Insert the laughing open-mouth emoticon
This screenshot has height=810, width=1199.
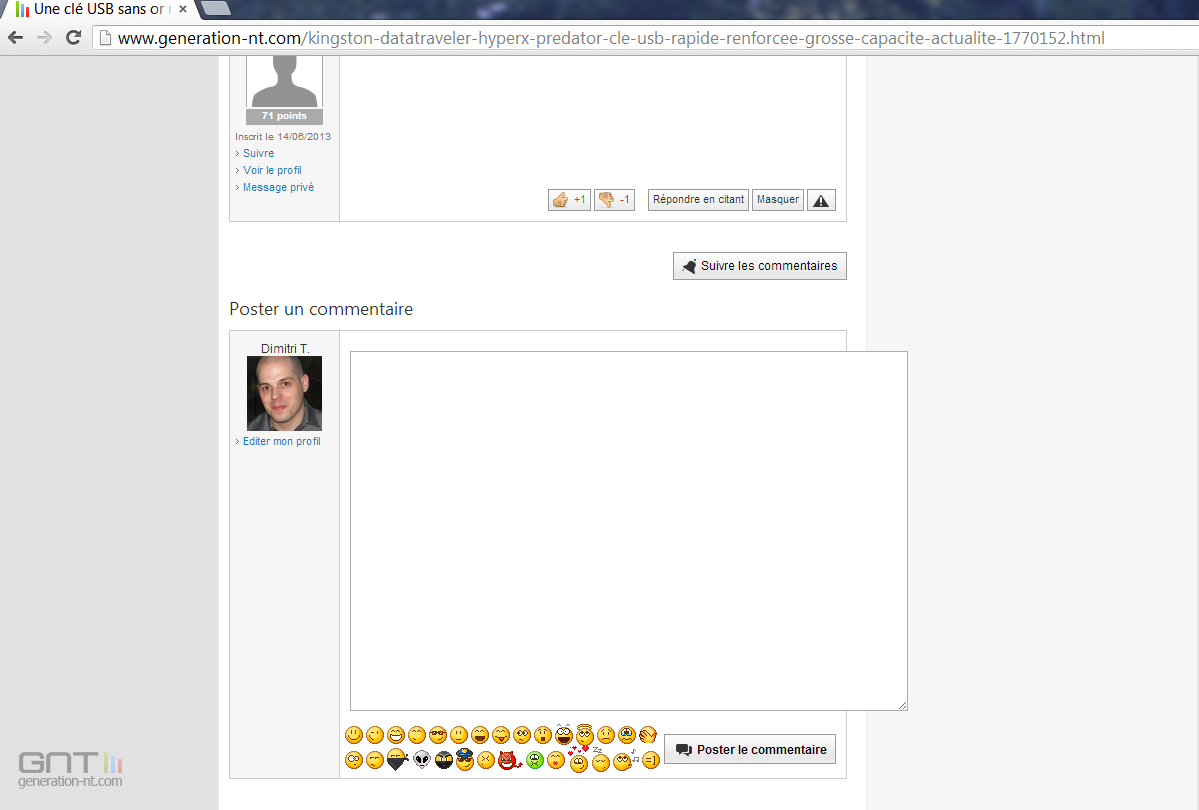click(x=480, y=735)
